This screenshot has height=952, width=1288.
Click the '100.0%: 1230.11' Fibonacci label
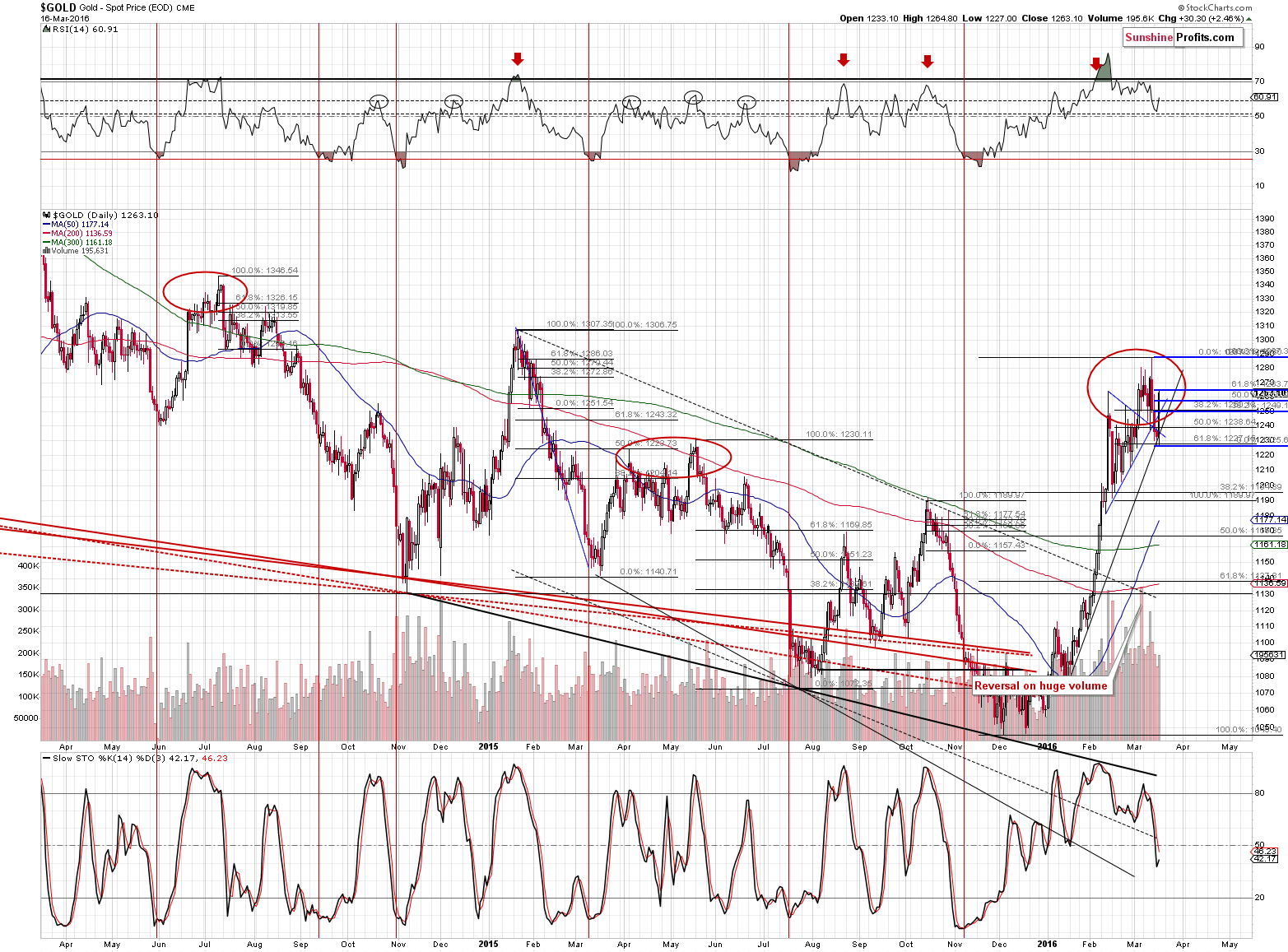coord(839,434)
